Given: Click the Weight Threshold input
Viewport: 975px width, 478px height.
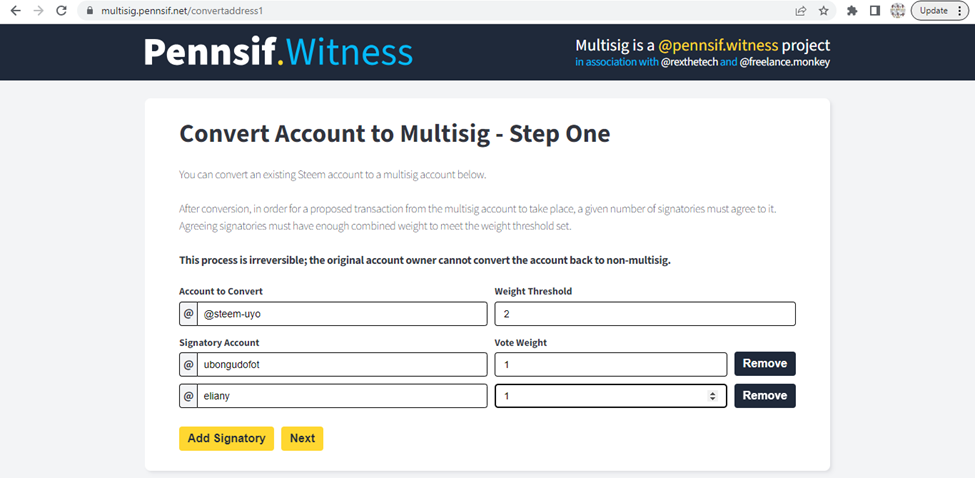Looking at the screenshot, I should (x=645, y=314).
